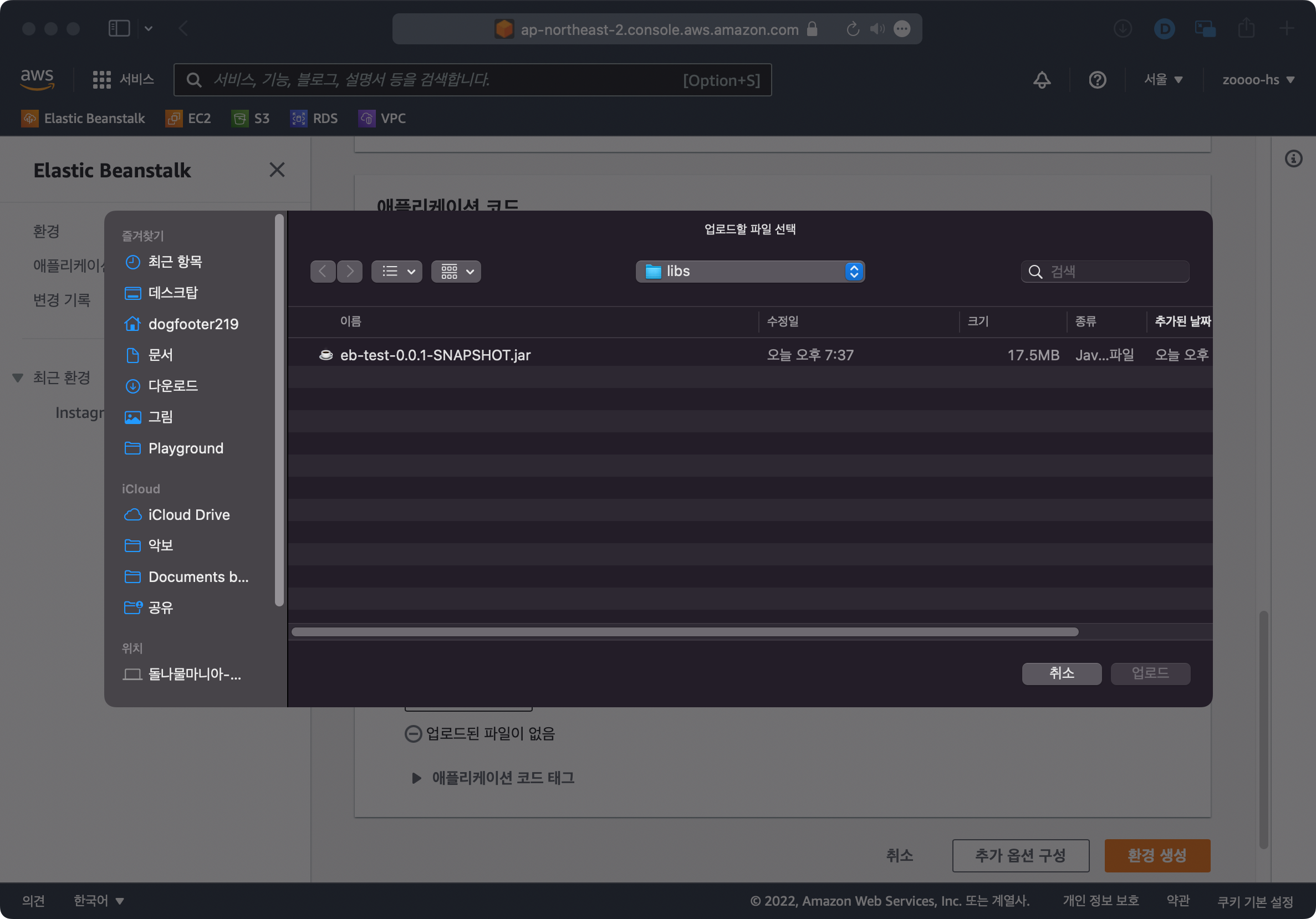Open the AWS home logo
The height and width of the screenshot is (919, 1316).
click(37, 79)
